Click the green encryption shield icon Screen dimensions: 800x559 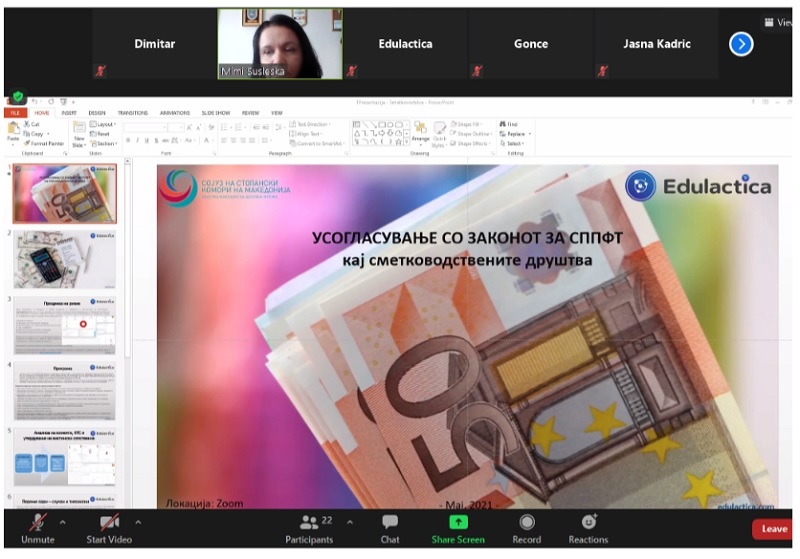[x=18, y=95]
